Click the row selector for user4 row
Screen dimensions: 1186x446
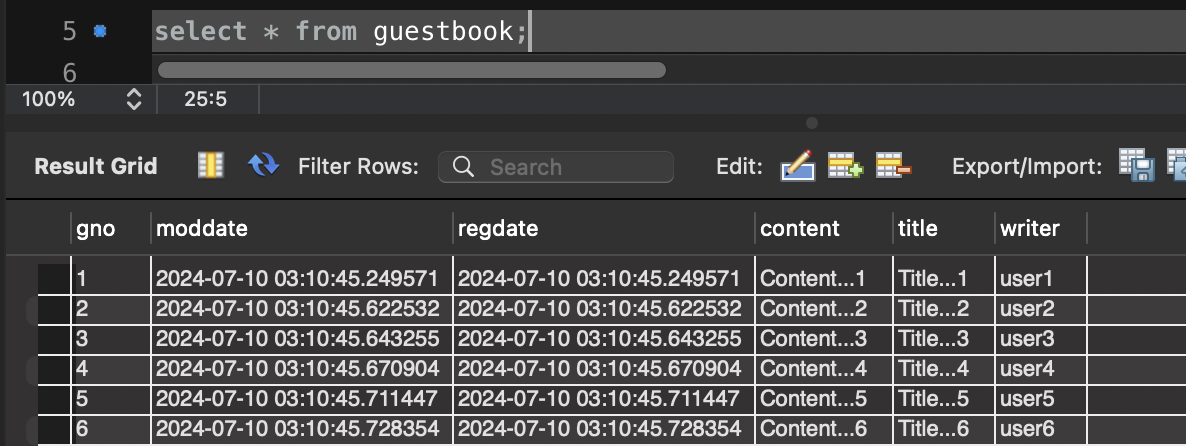54,369
